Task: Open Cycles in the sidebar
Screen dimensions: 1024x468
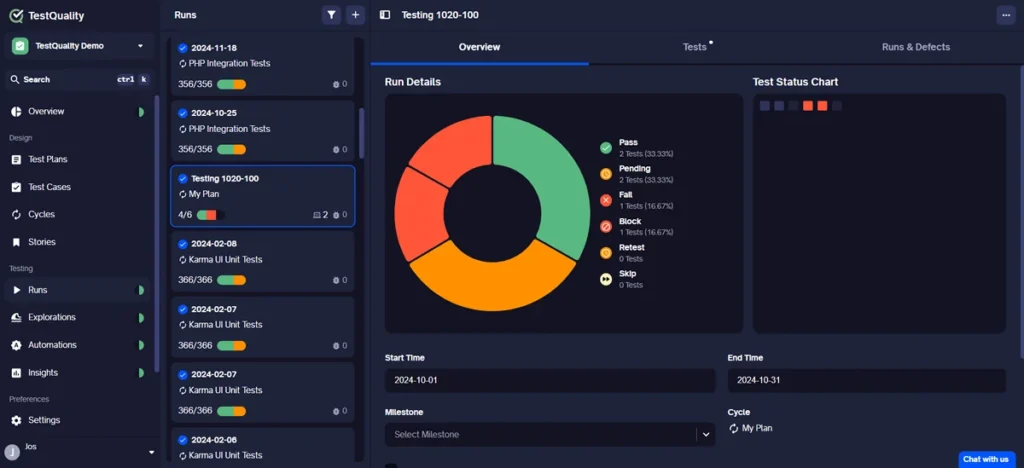Action: point(41,214)
